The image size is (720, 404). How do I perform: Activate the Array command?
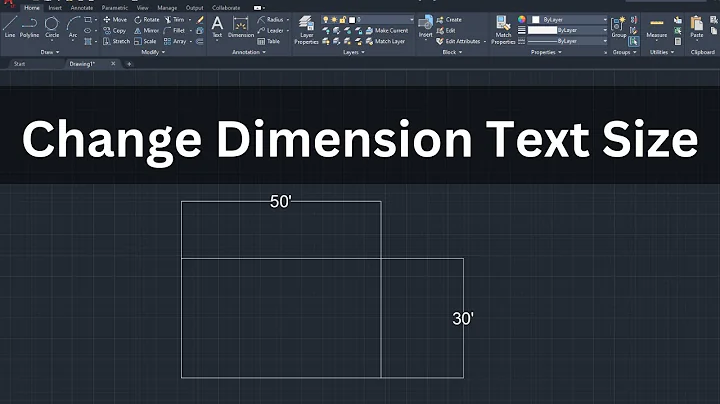tap(175, 41)
